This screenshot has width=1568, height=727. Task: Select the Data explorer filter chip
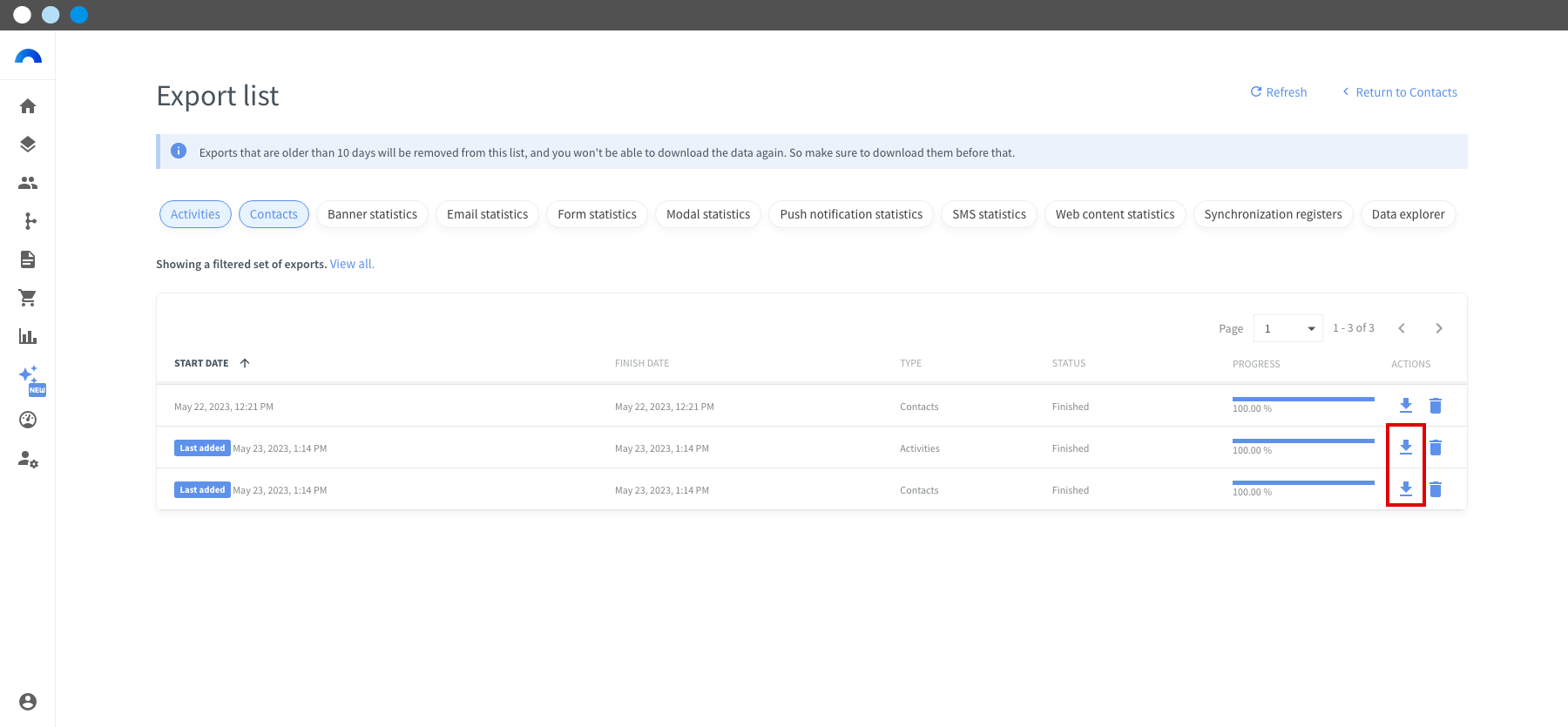1408,214
